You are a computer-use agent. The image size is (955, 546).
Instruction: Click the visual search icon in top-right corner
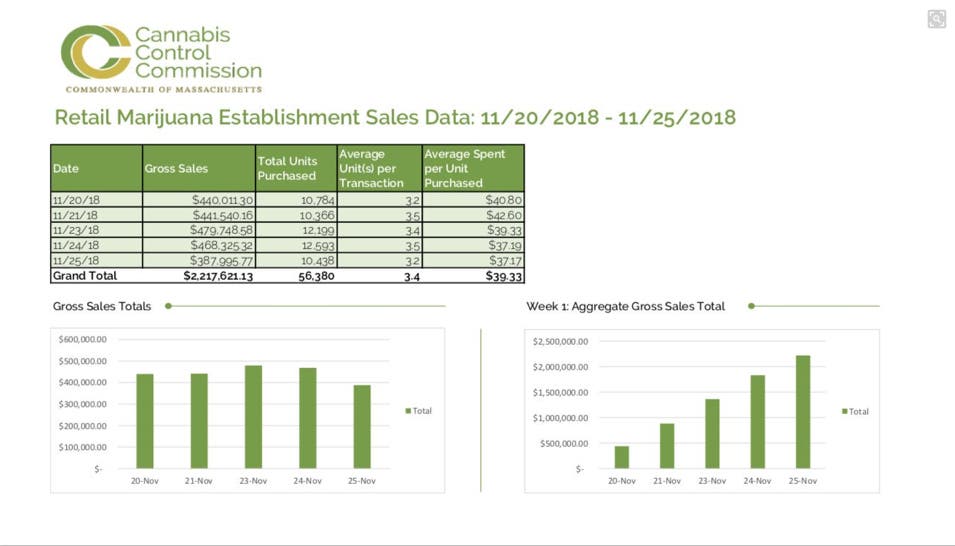point(936,19)
